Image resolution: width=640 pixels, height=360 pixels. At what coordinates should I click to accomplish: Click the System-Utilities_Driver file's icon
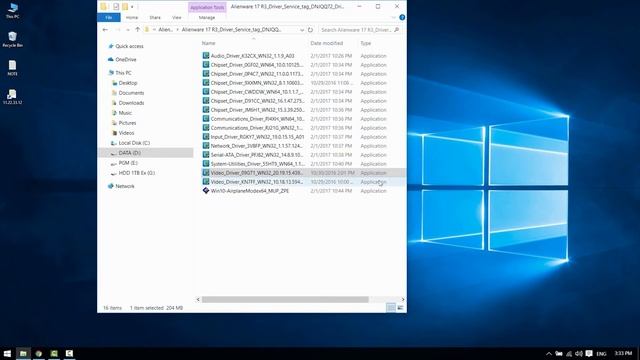206,164
